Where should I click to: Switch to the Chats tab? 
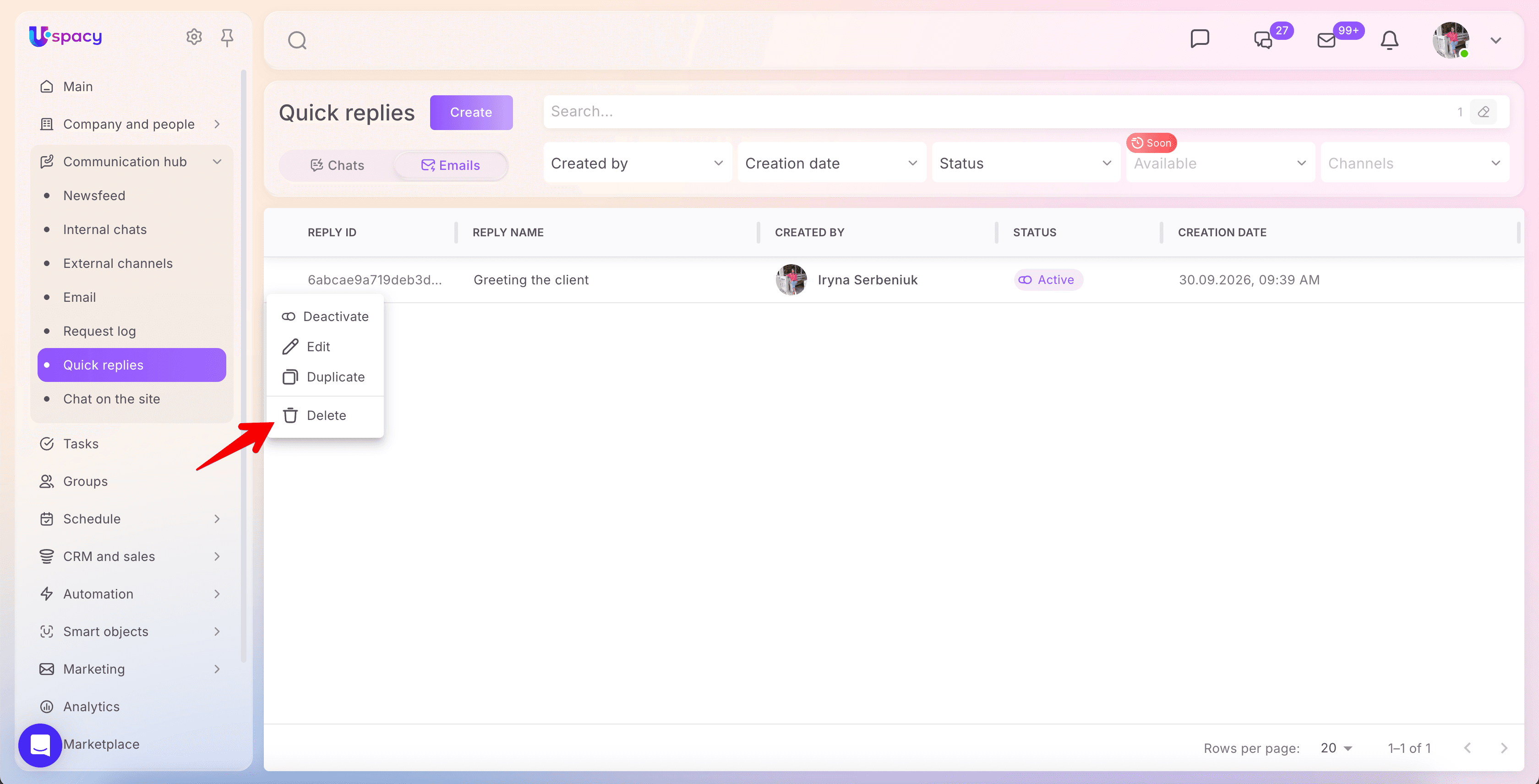click(337, 165)
